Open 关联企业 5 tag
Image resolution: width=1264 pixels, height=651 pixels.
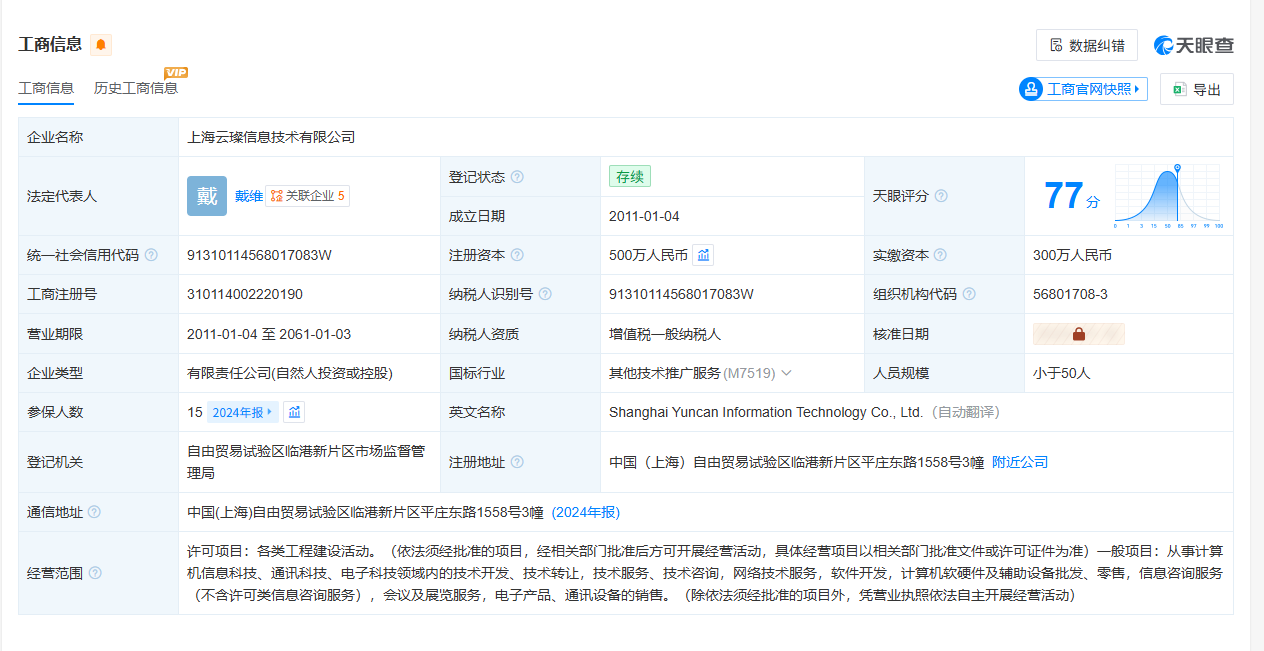pyautogui.click(x=308, y=196)
